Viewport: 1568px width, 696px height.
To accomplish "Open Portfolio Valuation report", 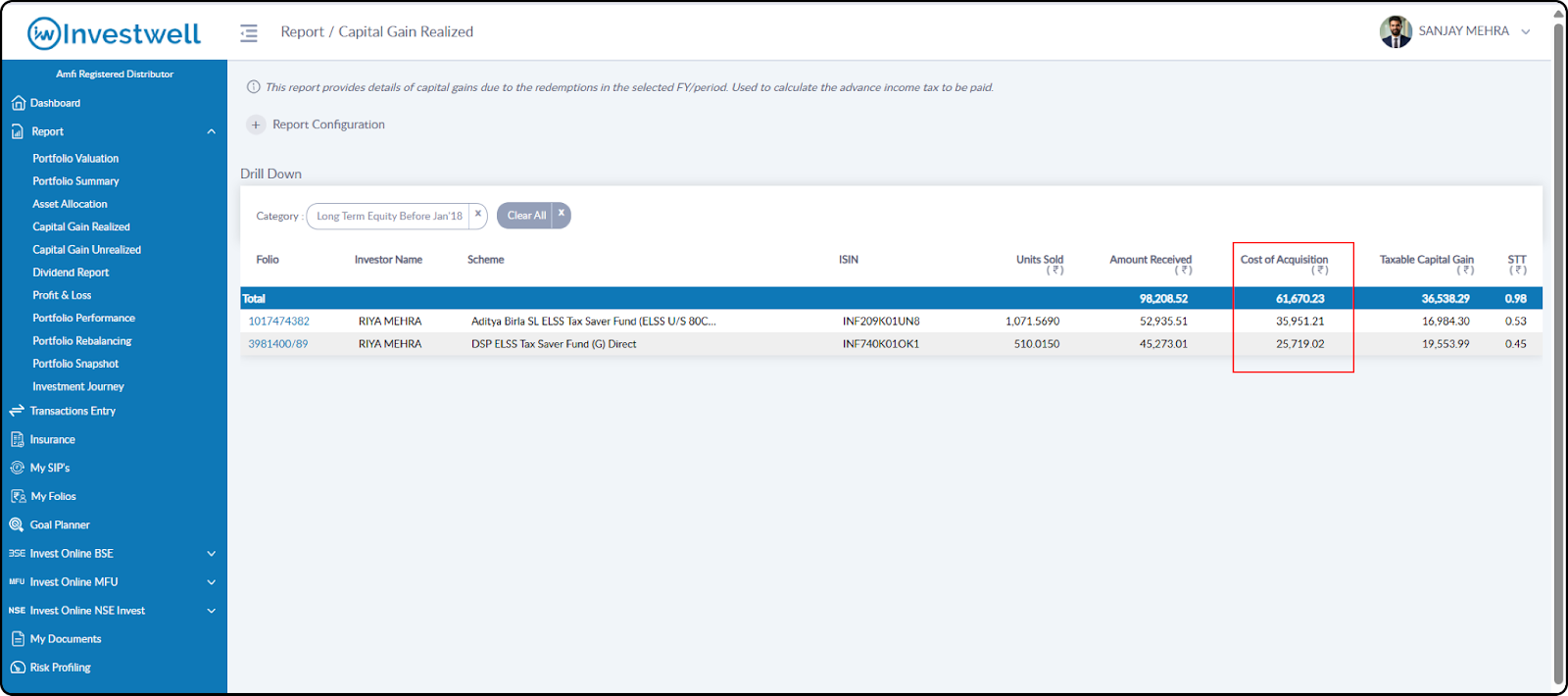I will tap(75, 158).
